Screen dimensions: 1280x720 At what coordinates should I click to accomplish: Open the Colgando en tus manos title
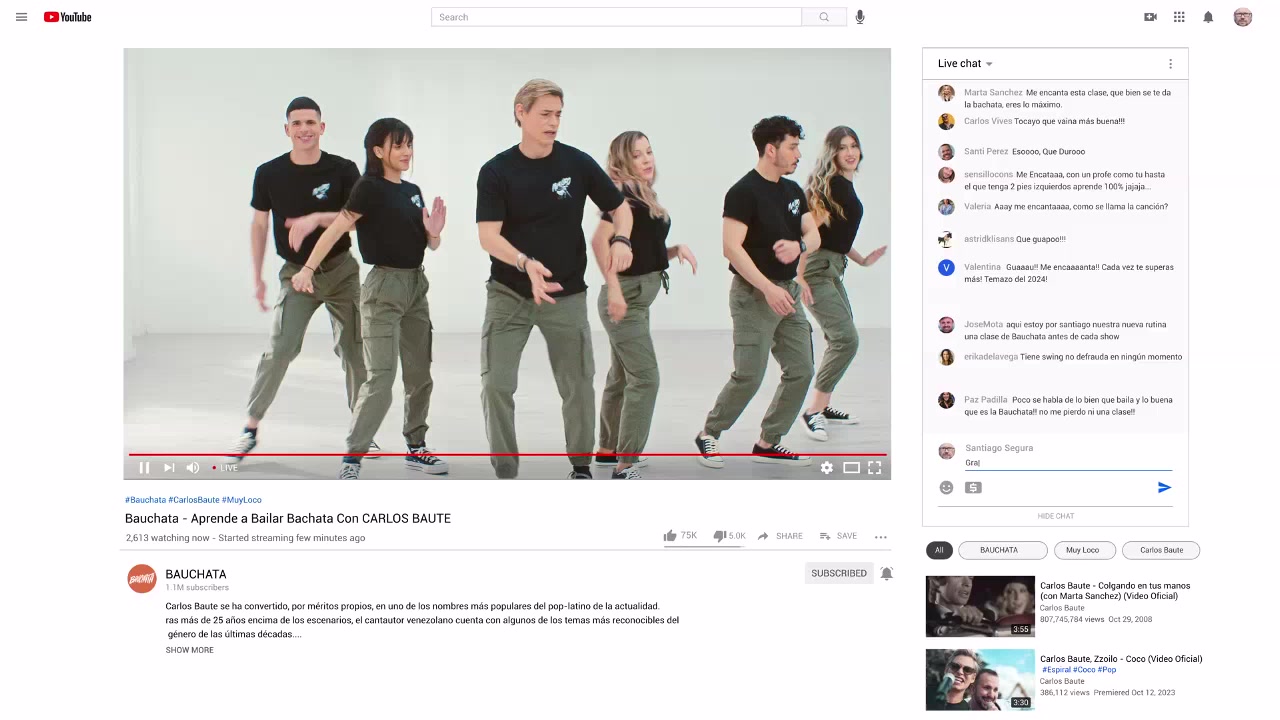(x=1115, y=591)
